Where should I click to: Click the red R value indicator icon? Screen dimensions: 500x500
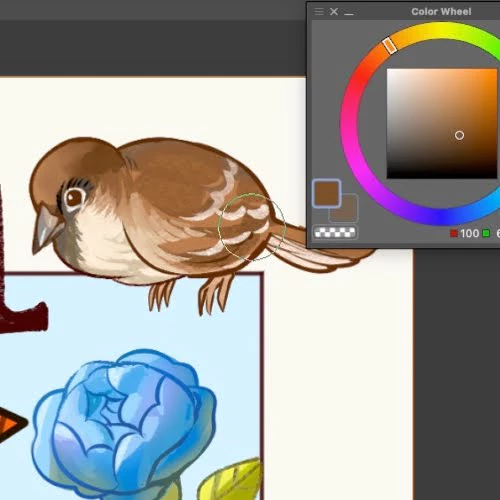click(x=454, y=233)
